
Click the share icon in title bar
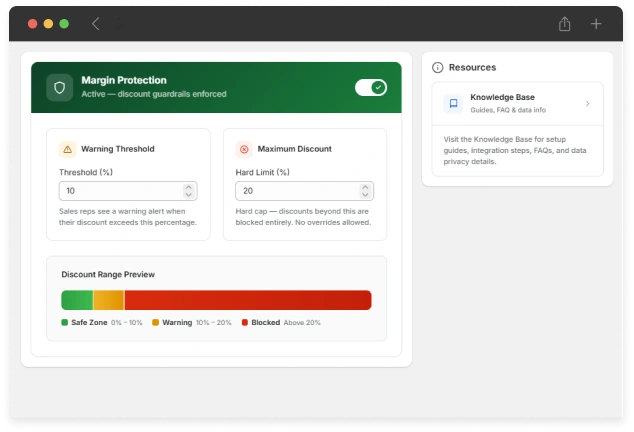pos(564,24)
